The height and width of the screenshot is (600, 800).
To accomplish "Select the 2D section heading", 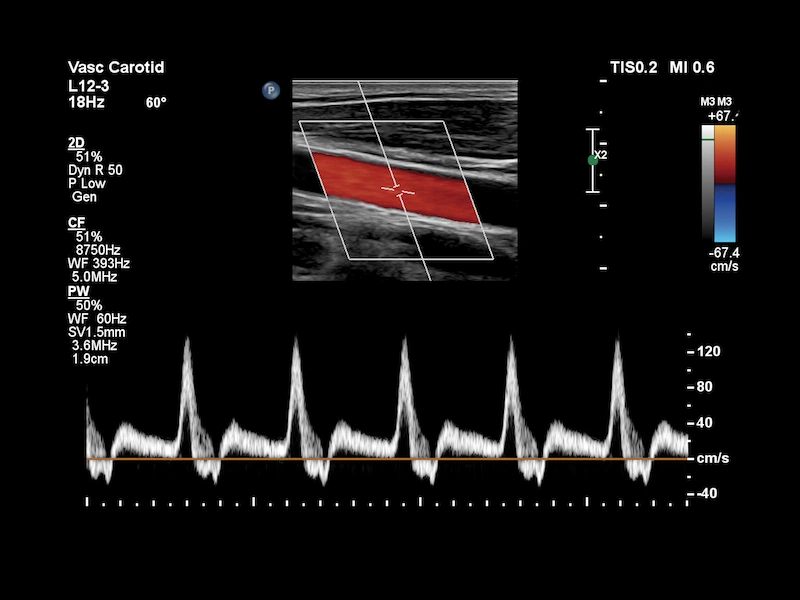I will click(76, 143).
